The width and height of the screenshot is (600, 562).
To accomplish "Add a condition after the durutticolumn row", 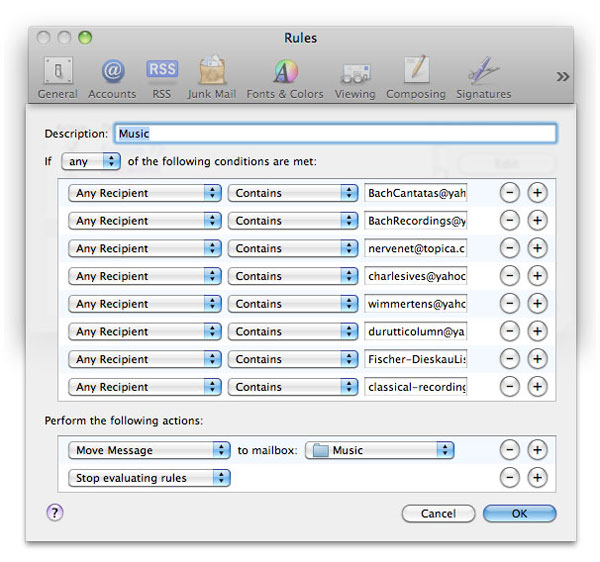I will [537, 331].
